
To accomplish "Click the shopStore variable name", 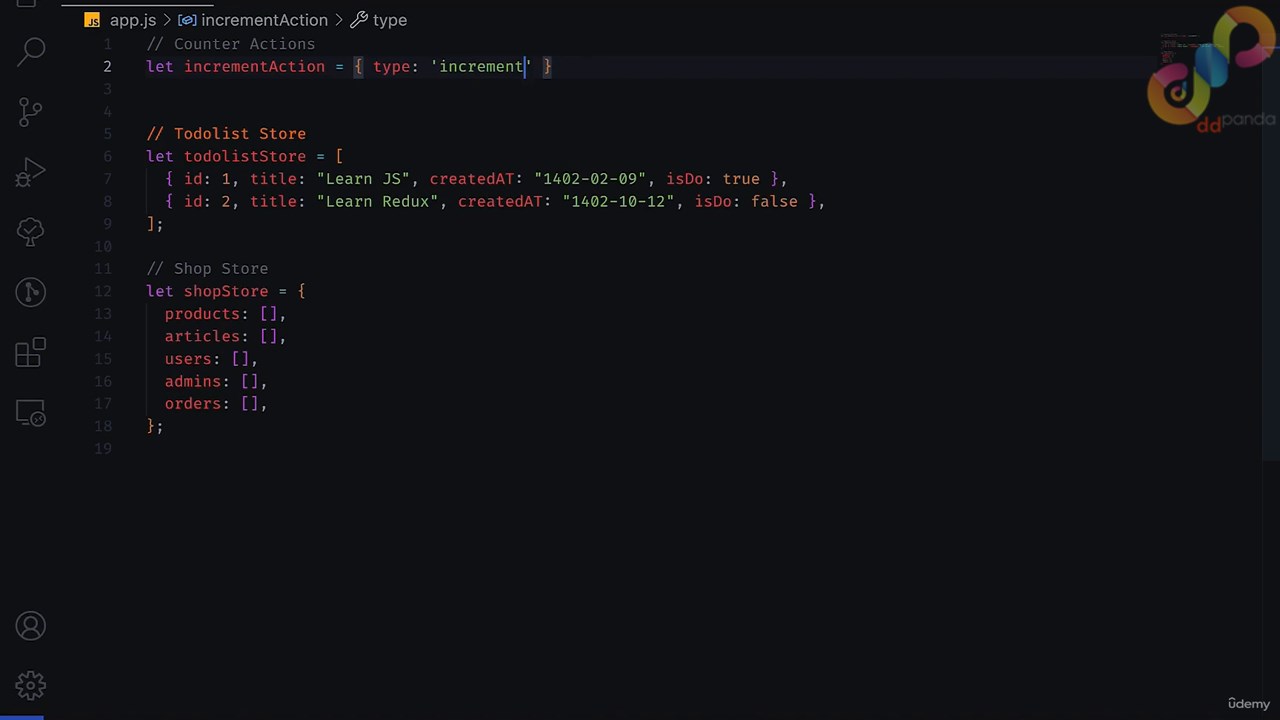I will [x=226, y=291].
